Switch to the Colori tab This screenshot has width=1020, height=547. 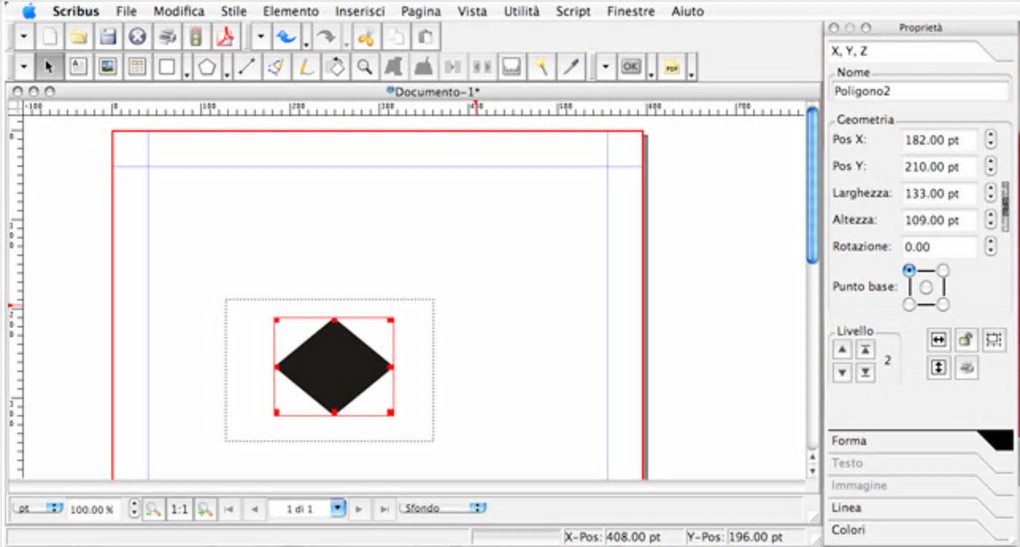850,530
